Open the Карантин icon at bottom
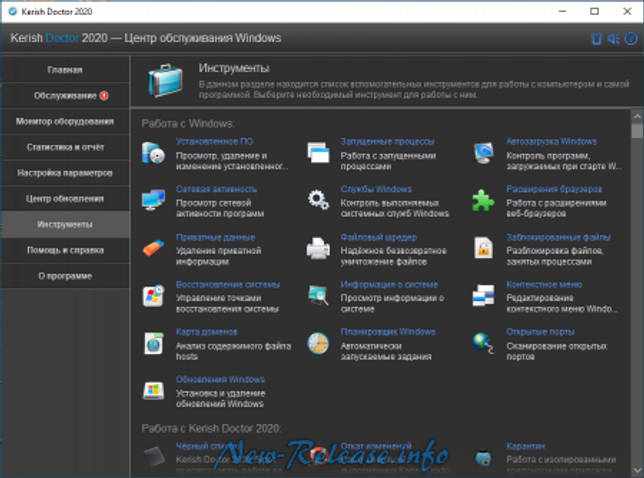The height and width of the screenshot is (478, 644). tap(483, 458)
